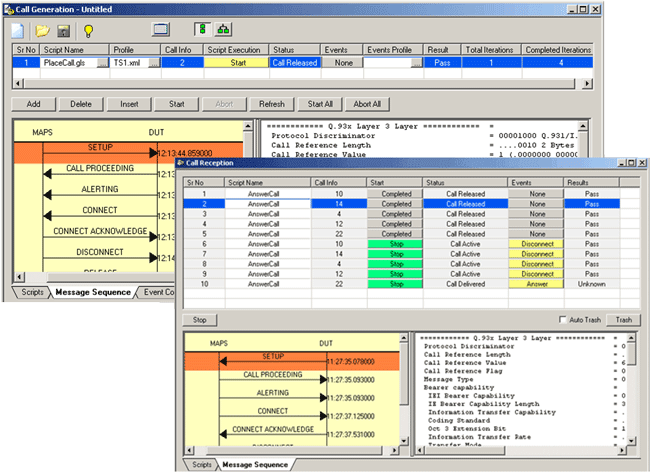Viewport: 650px width, 472px height.
Task: Click the Trash button
Action: [623, 320]
